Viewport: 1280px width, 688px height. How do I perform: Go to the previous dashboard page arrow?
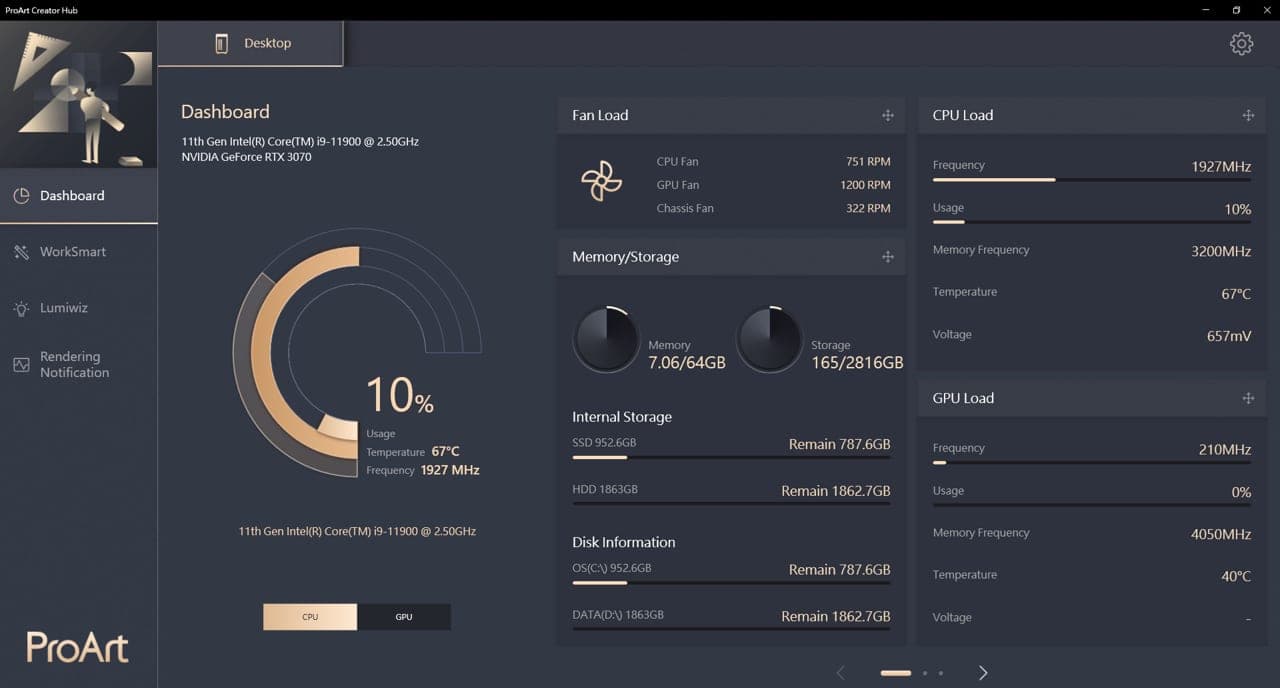click(840, 673)
